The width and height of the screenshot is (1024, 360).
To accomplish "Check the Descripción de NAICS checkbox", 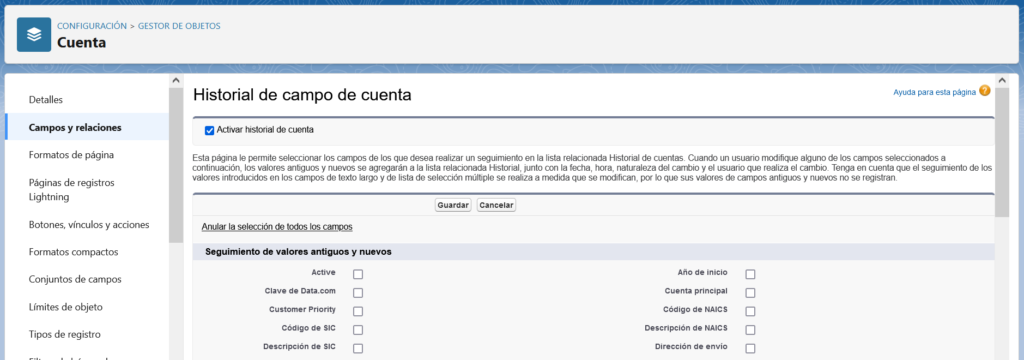I will point(750,330).
